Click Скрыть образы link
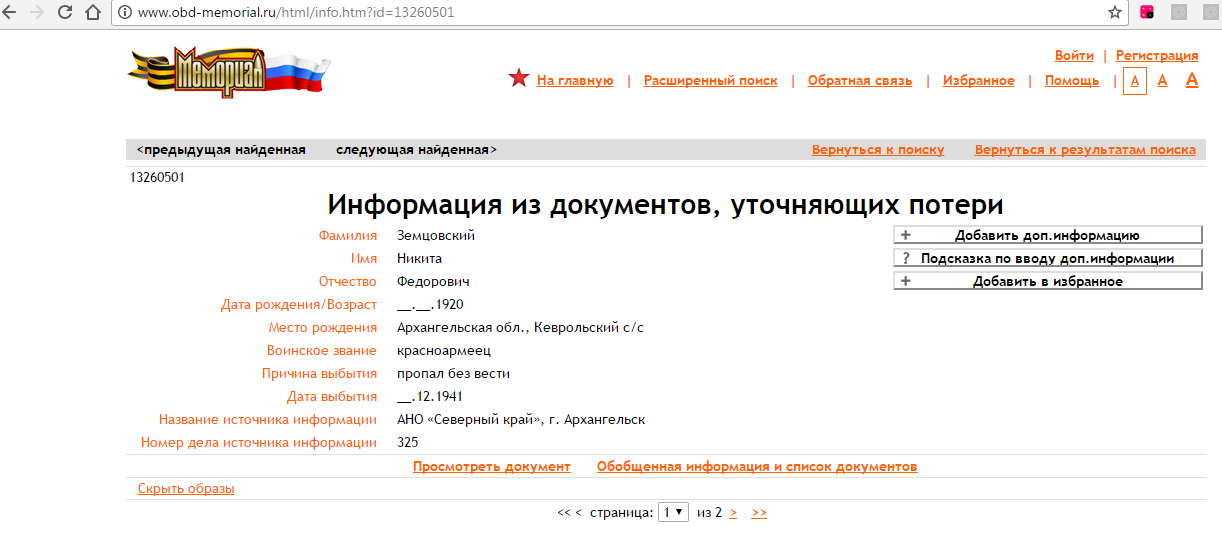This screenshot has width=1222, height=536. (186, 489)
